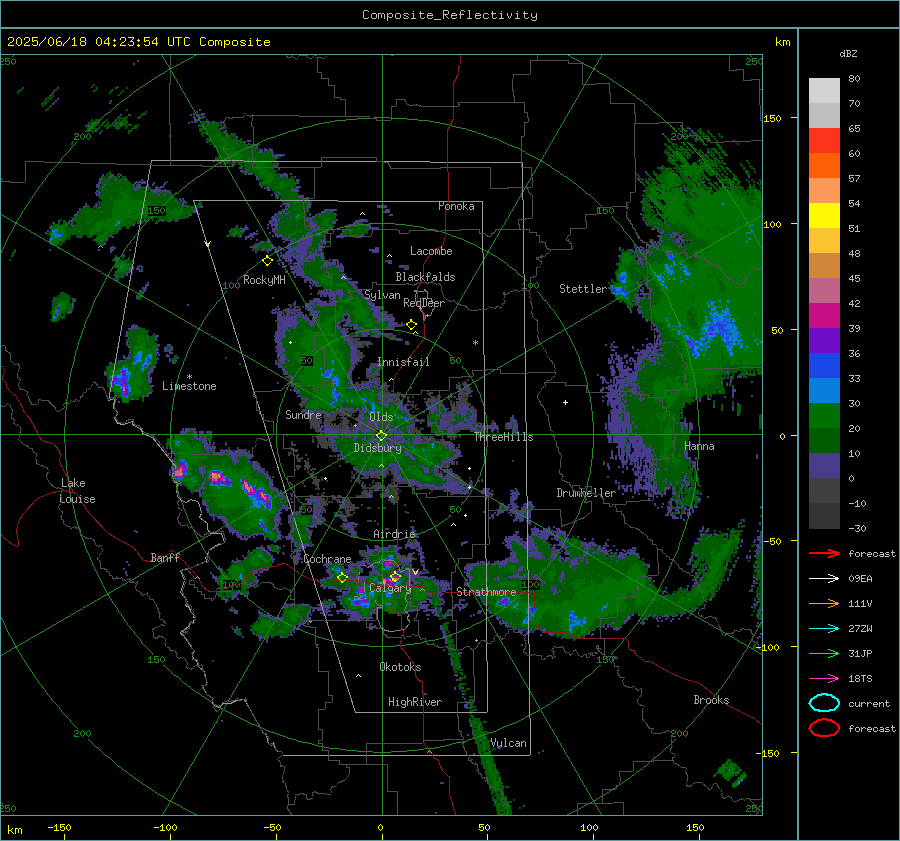Click the Cochrane city label
Image resolution: width=900 pixels, height=841 pixels.
pos(327,559)
